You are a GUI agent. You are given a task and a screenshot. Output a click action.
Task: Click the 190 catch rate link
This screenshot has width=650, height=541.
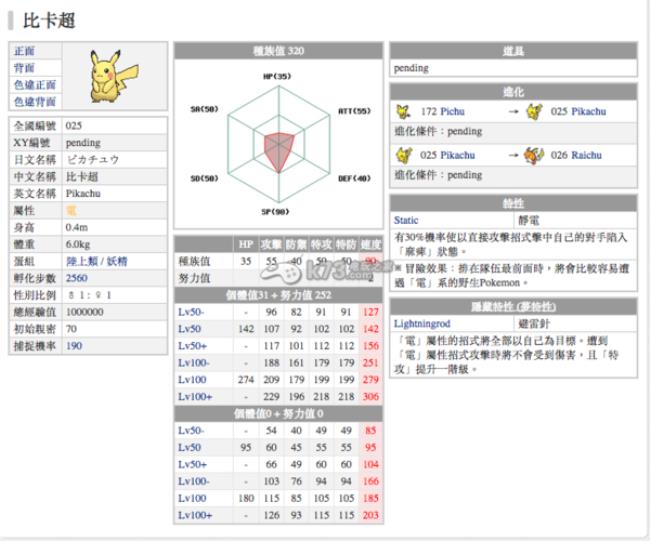(74, 346)
